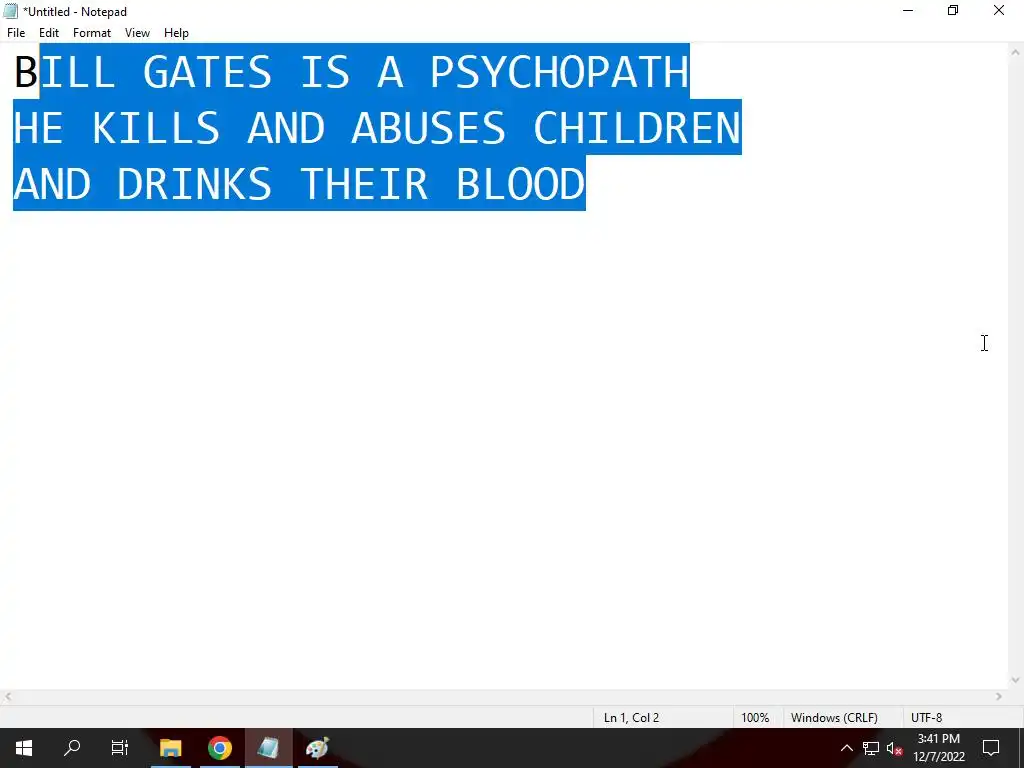Open the File menu

[x=16, y=33]
